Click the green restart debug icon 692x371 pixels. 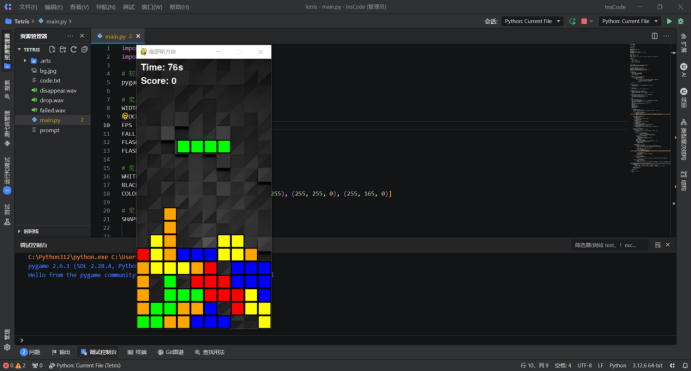tap(572, 21)
